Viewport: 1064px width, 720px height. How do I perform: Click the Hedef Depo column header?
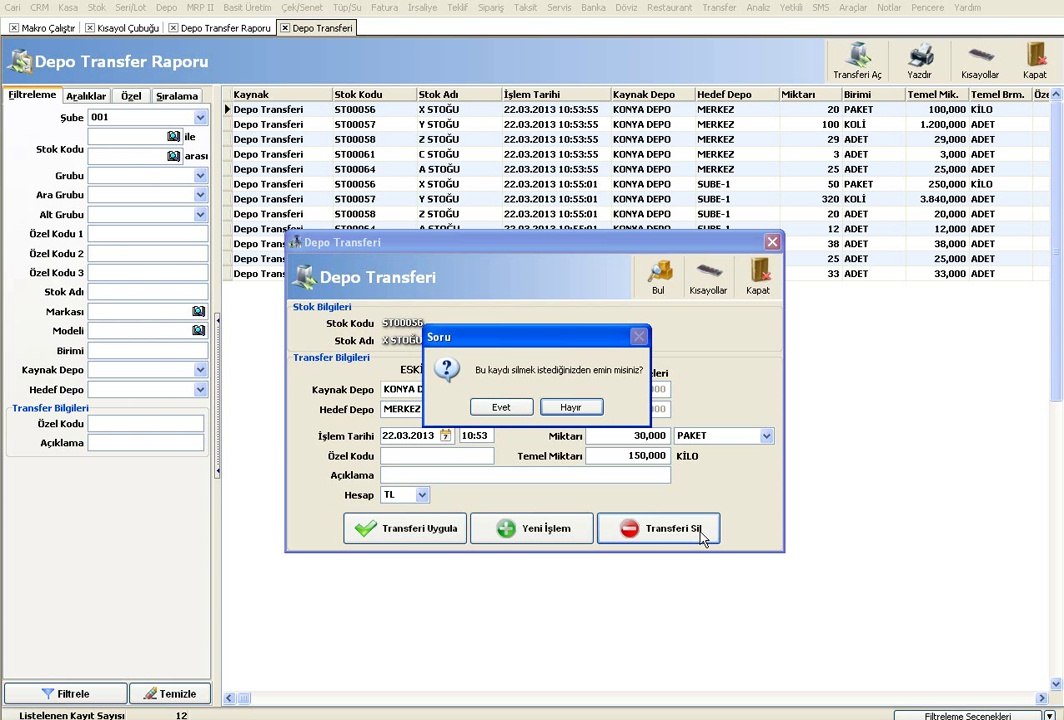737,94
